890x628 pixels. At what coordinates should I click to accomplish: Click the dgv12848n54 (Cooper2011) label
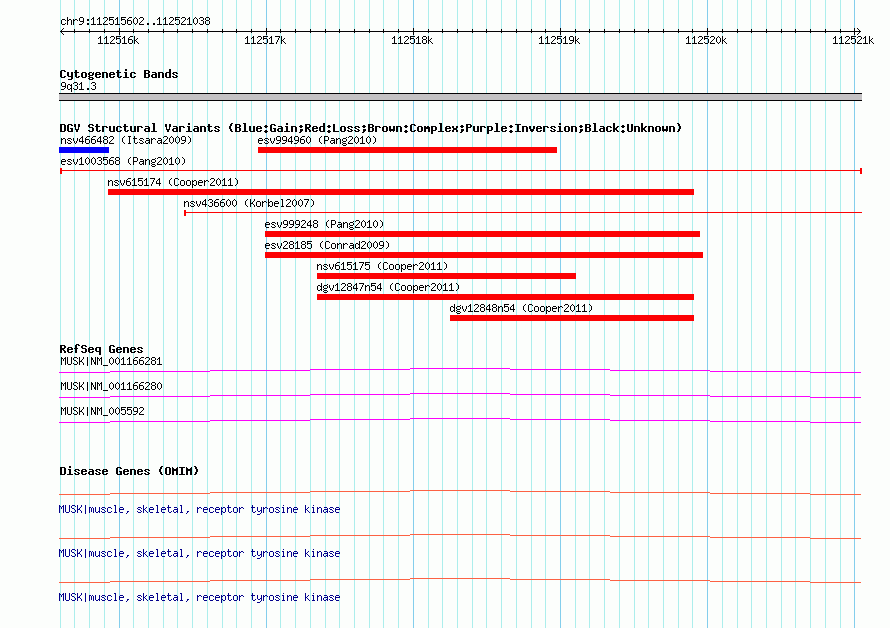point(521,308)
